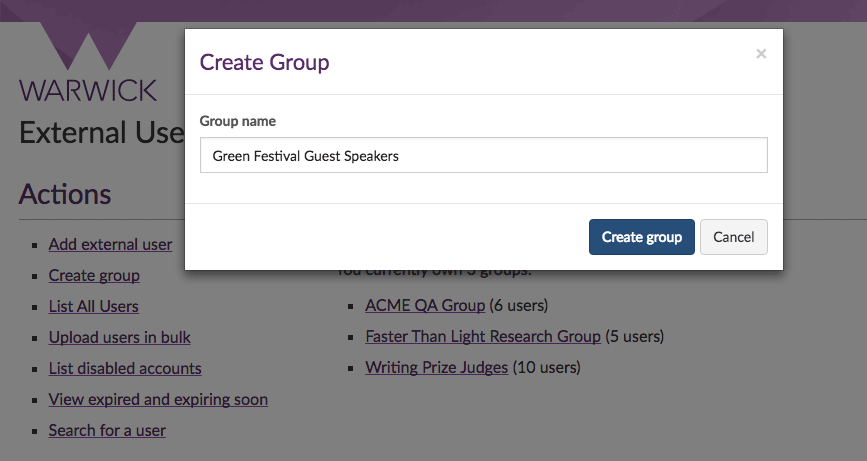Click the 10 users count text

[x=546, y=367]
